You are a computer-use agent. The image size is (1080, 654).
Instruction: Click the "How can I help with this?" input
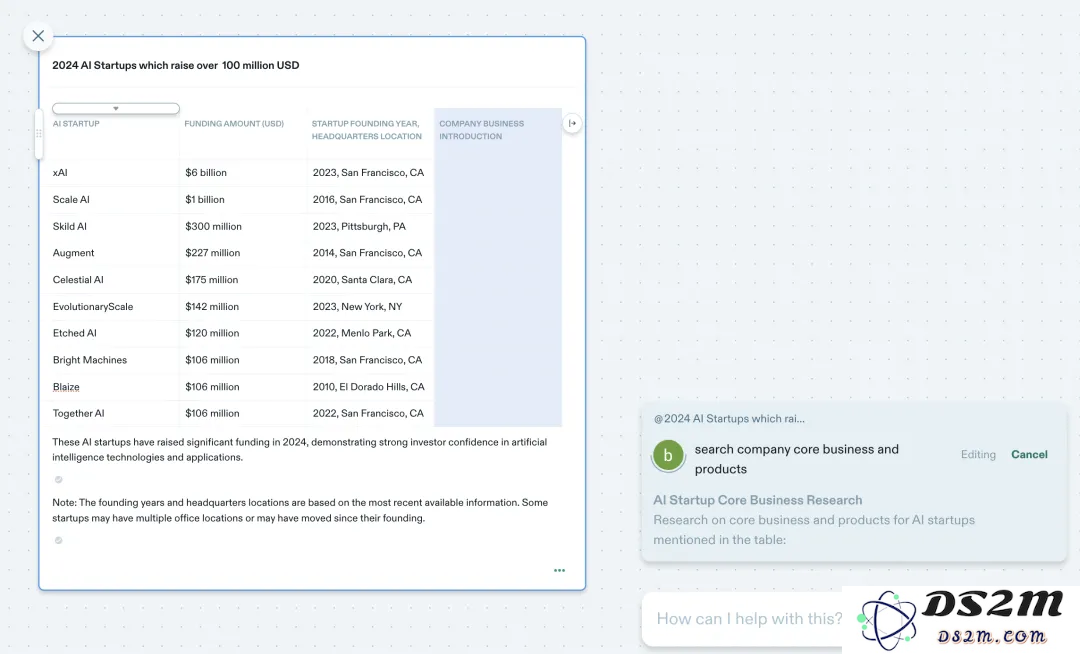click(749, 619)
